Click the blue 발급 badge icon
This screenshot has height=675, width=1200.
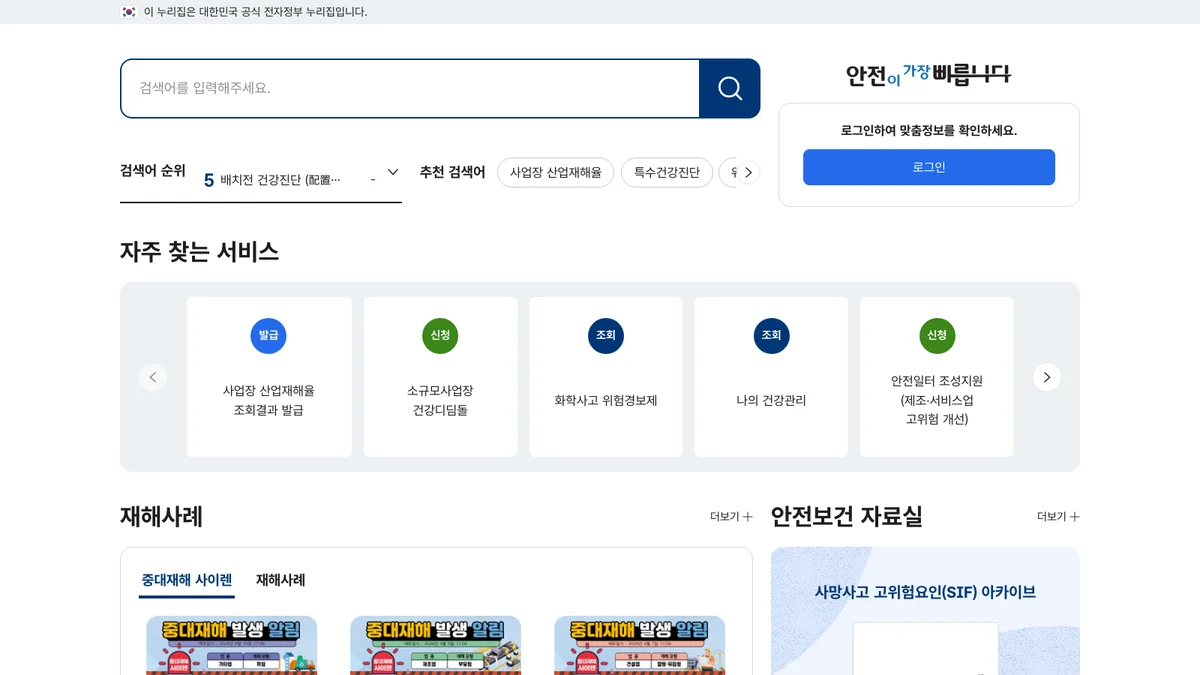pos(268,336)
